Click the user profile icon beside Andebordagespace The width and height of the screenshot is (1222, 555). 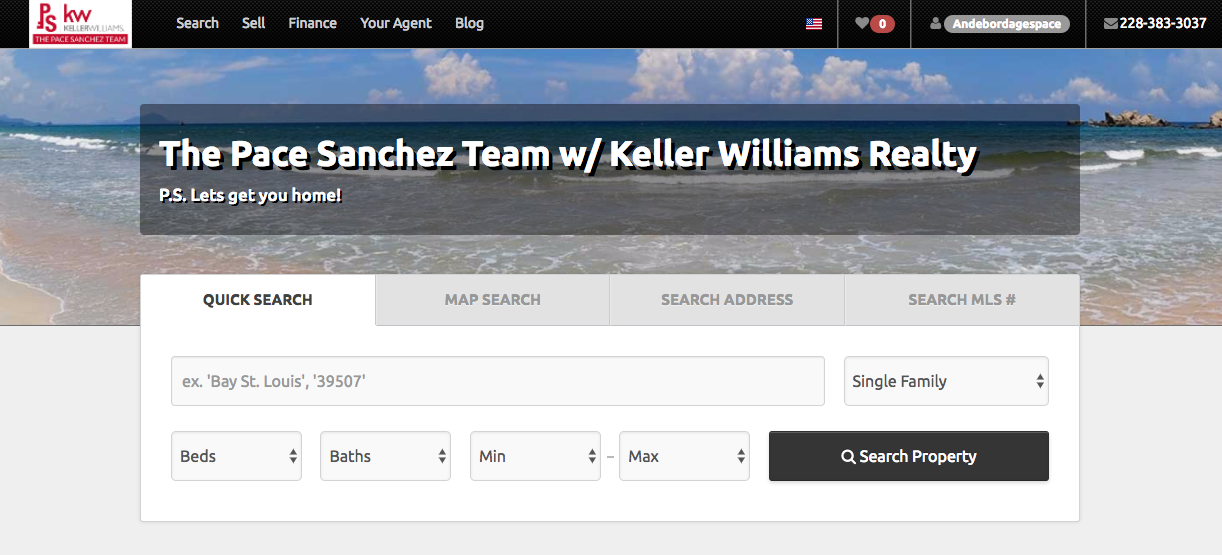pos(936,24)
